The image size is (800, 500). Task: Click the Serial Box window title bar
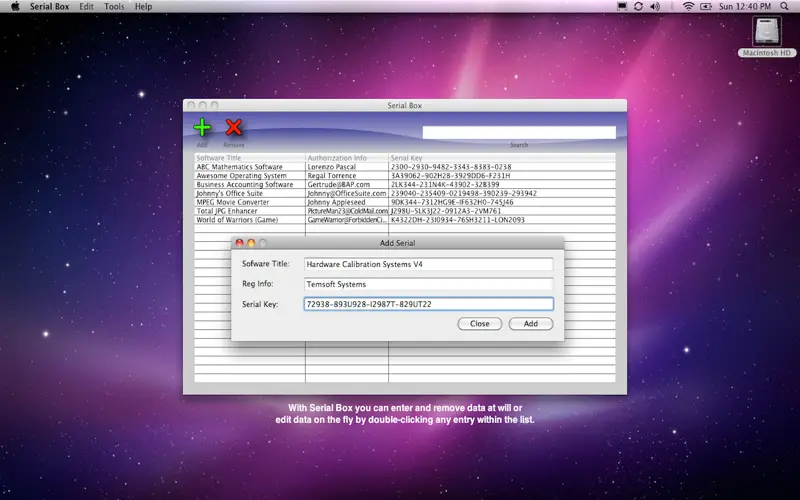[405, 106]
